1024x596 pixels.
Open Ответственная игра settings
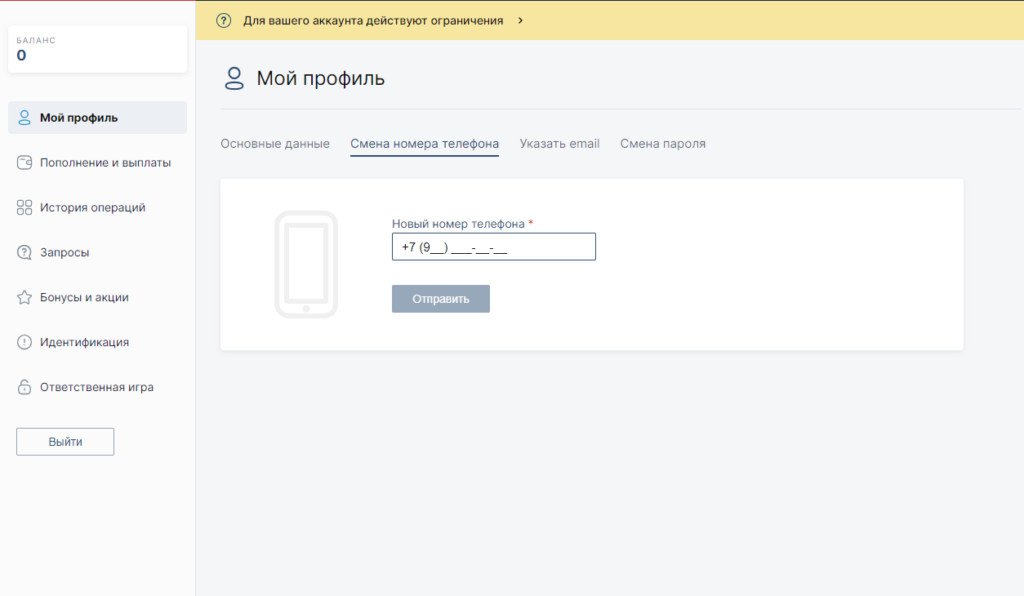pos(97,387)
